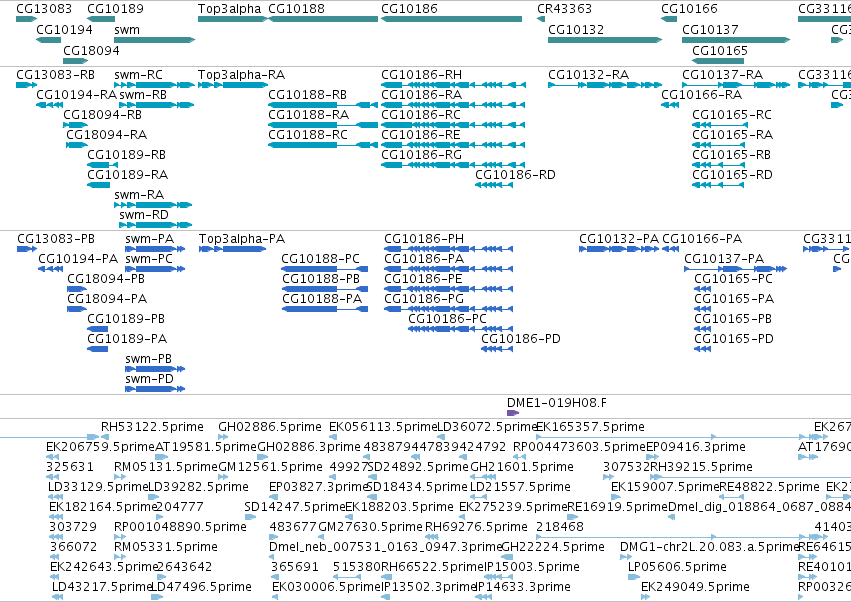851x602 pixels.
Task: Select transcript swm-RC
Action: [x=138, y=74]
